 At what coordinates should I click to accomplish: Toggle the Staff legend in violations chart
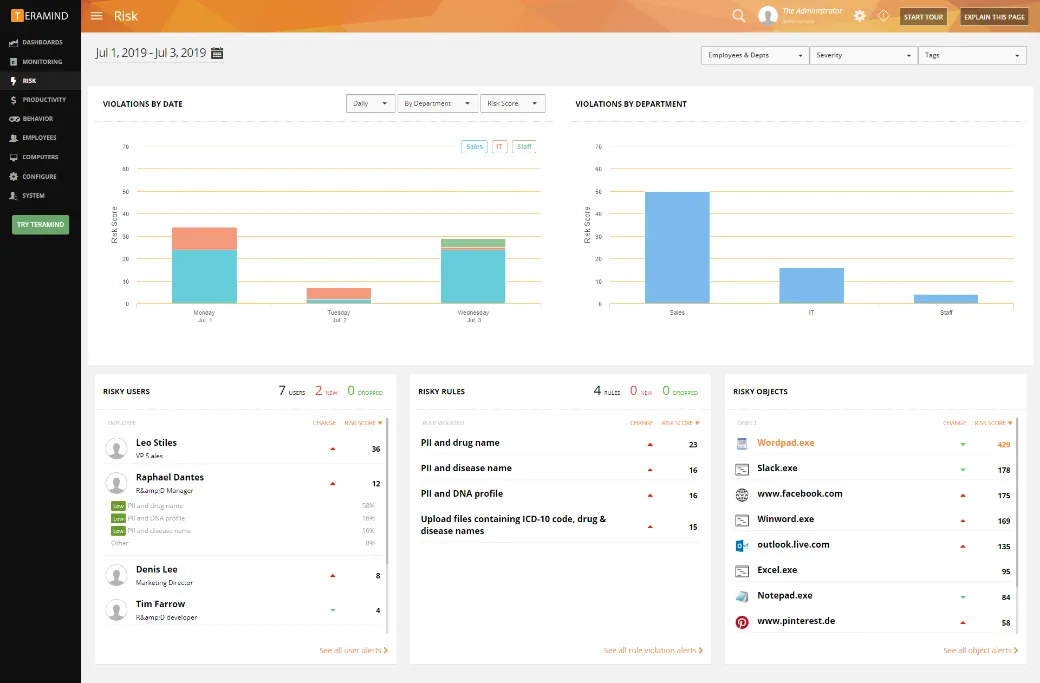[x=524, y=147]
